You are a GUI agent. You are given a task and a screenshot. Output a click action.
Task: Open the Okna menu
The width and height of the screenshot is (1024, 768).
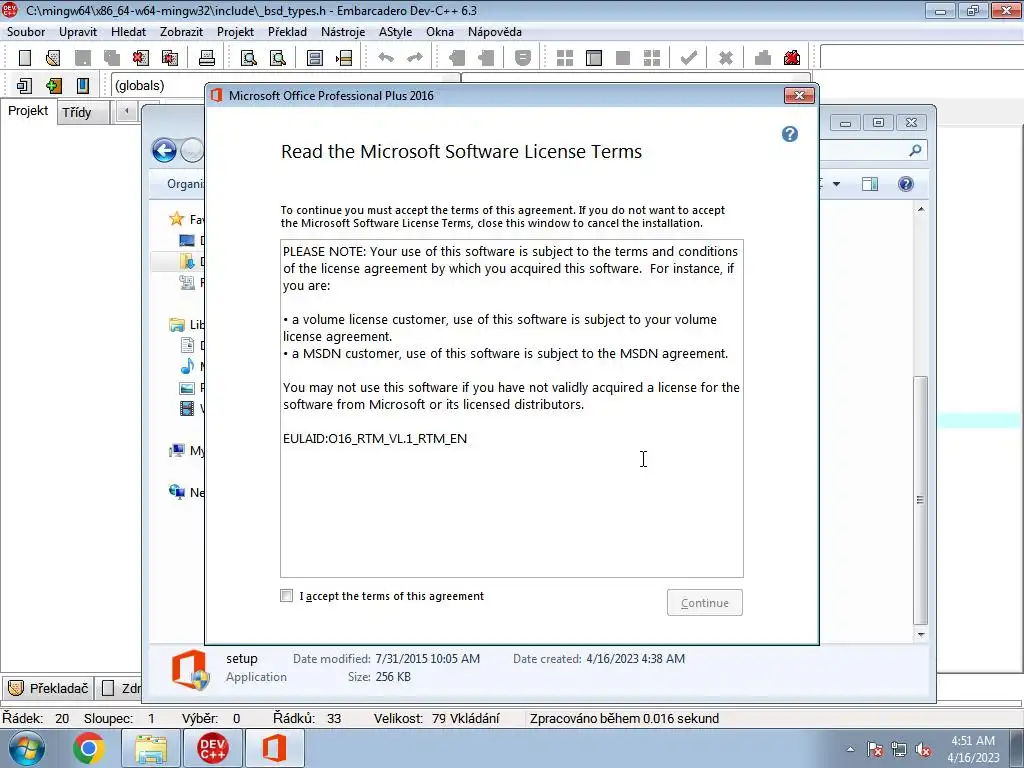point(440,32)
